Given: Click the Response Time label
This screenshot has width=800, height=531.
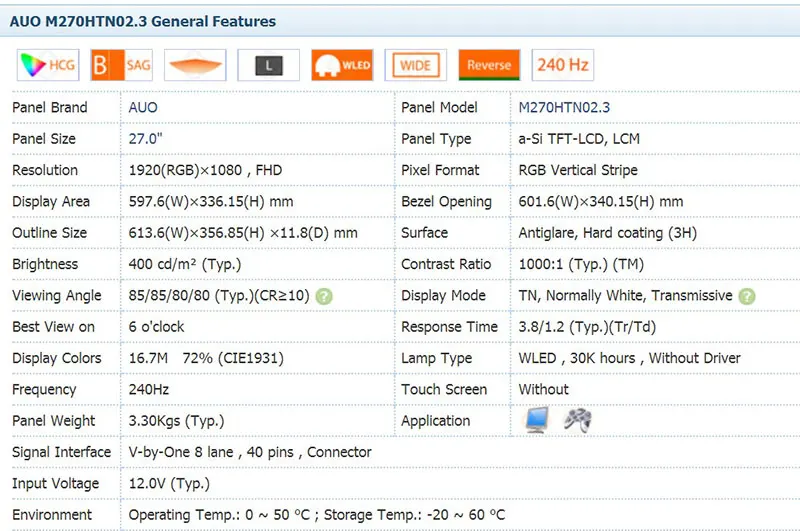Looking at the screenshot, I should 449,327.
